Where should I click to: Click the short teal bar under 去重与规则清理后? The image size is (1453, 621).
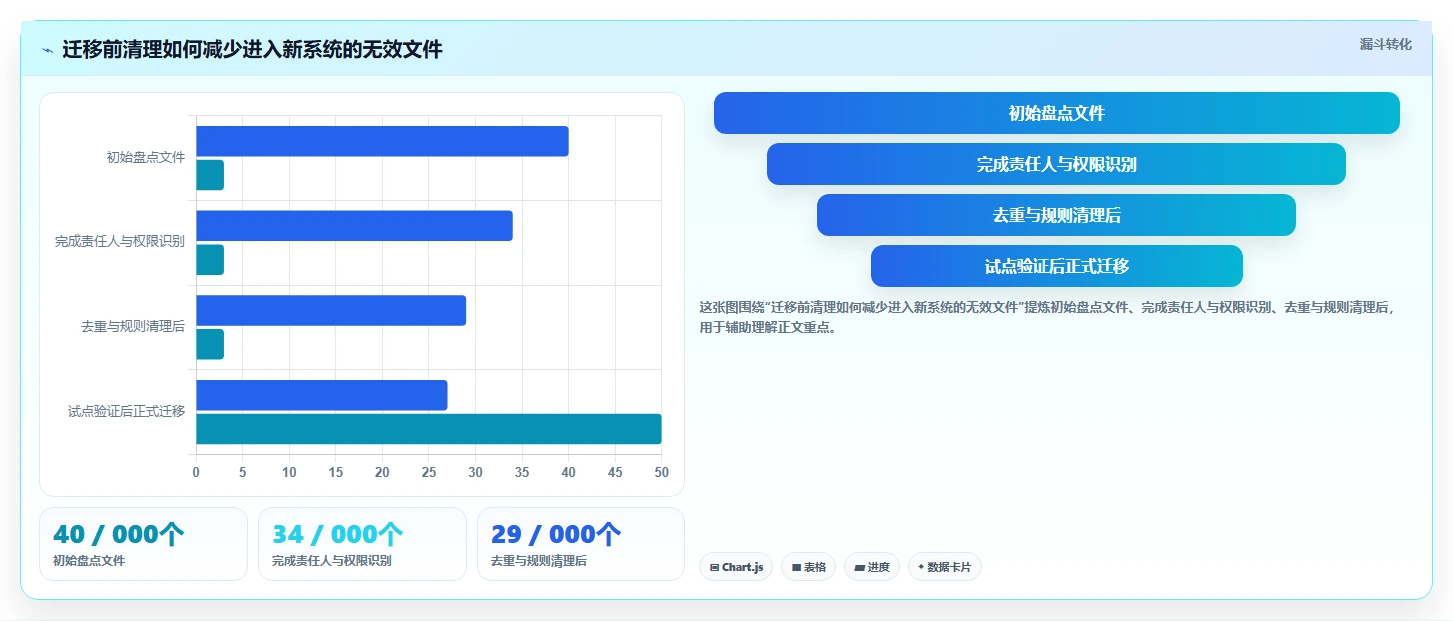(210, 344)
